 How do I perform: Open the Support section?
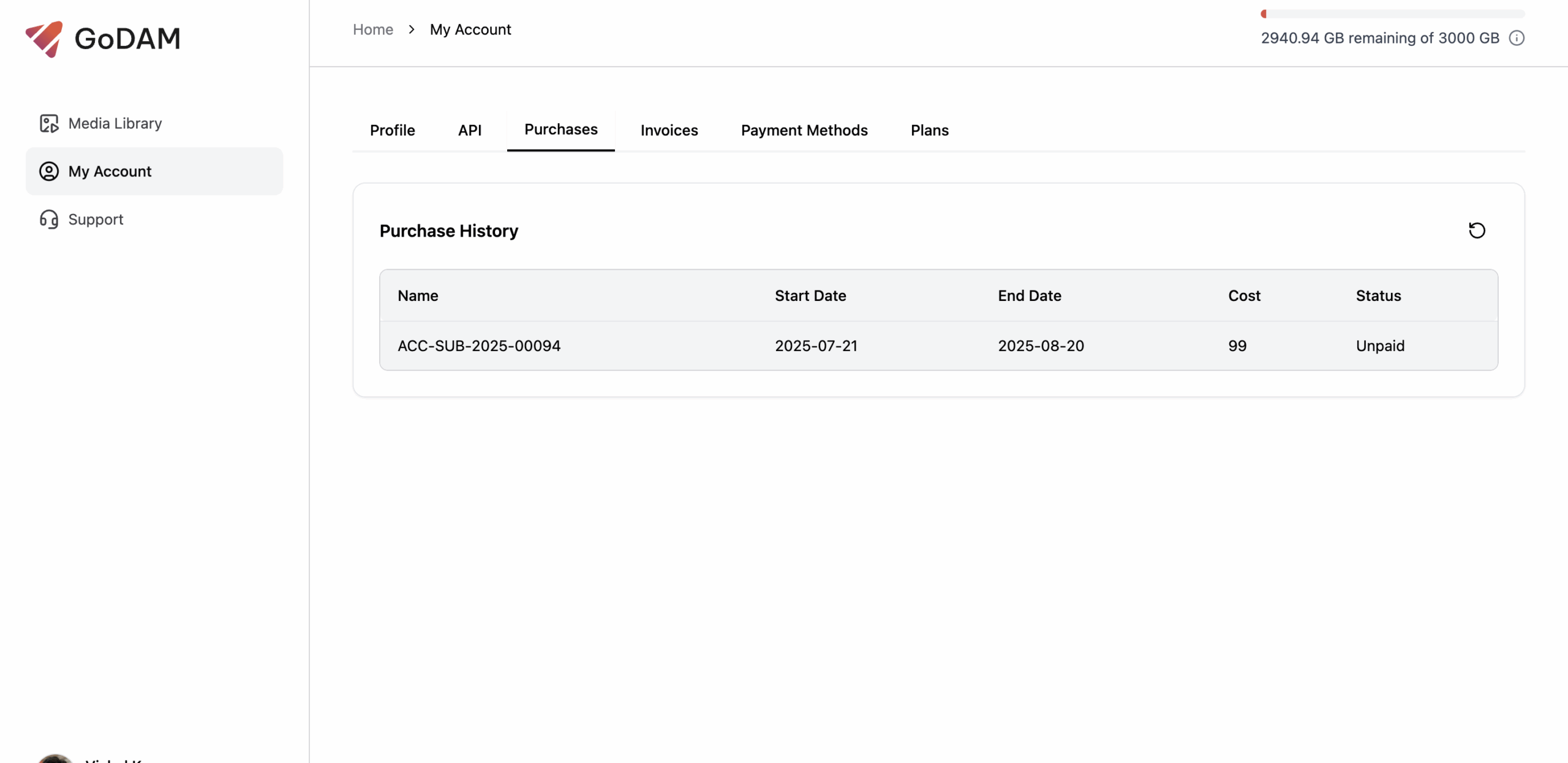(96, 219)
